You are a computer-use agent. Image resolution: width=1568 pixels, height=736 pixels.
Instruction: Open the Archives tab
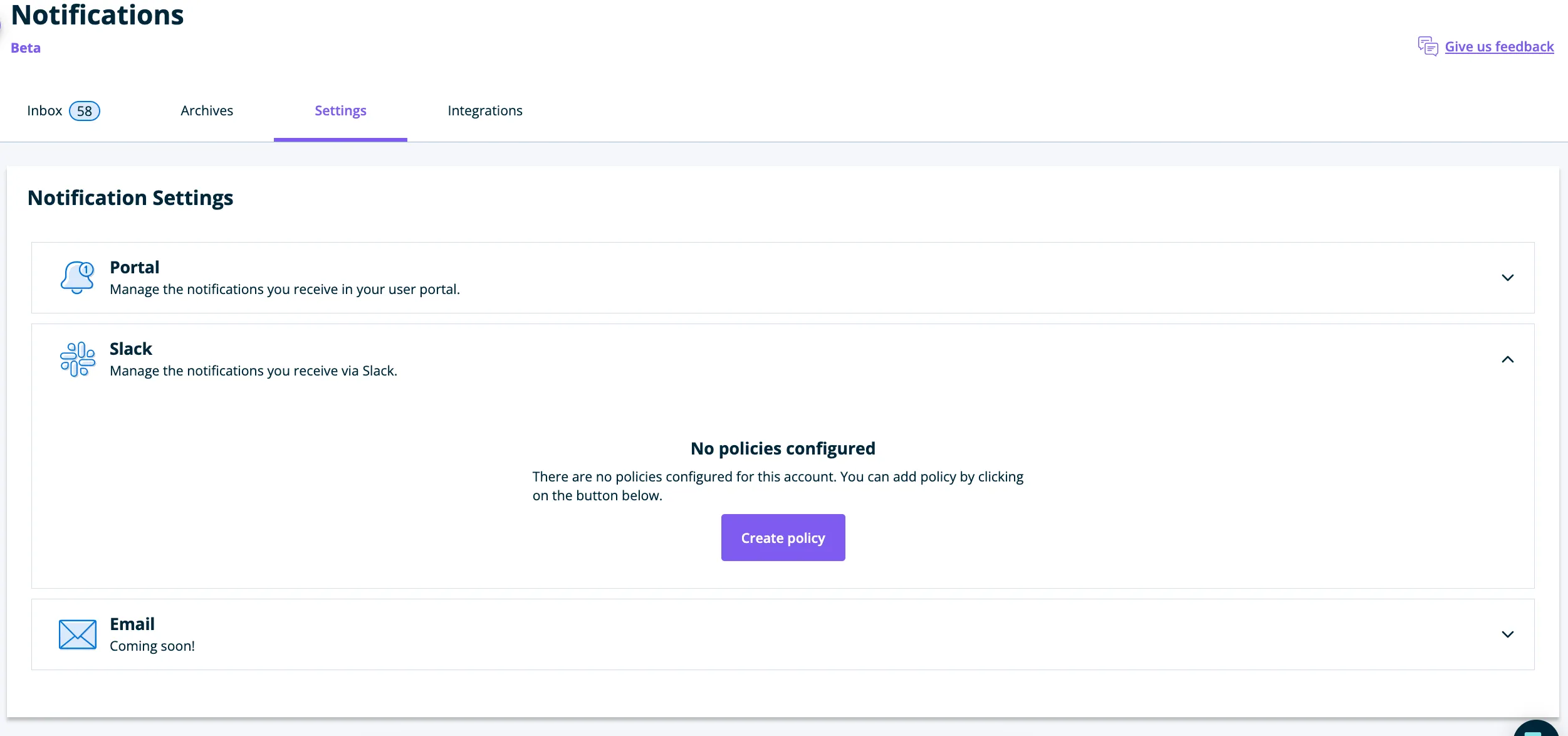206,110
